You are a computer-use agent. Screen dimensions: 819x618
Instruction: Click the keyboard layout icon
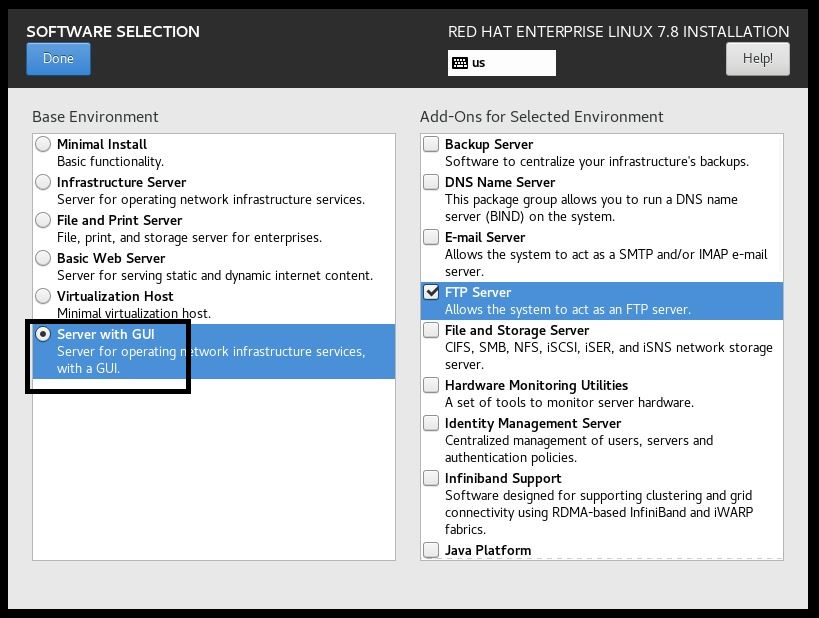tap(460, 63)
